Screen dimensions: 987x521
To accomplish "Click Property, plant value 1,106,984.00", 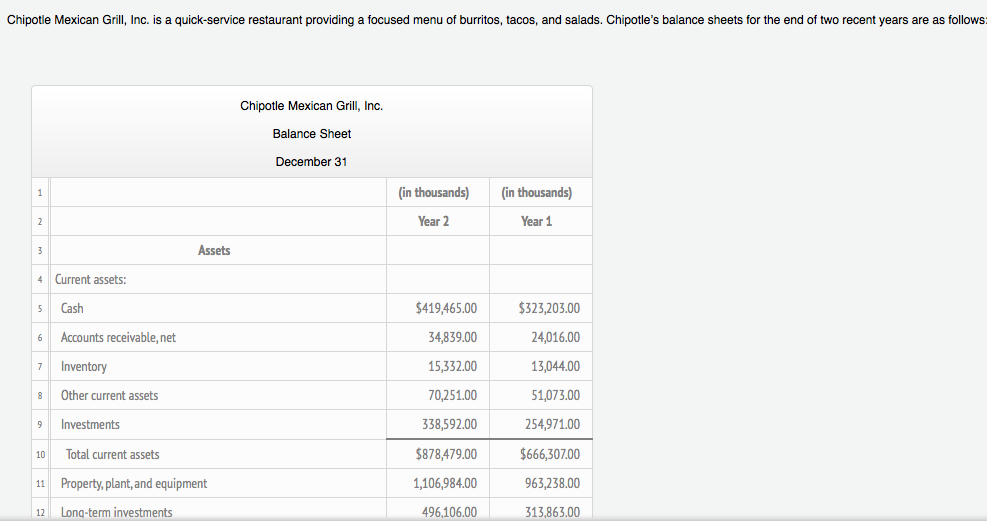I will [445, 483].
